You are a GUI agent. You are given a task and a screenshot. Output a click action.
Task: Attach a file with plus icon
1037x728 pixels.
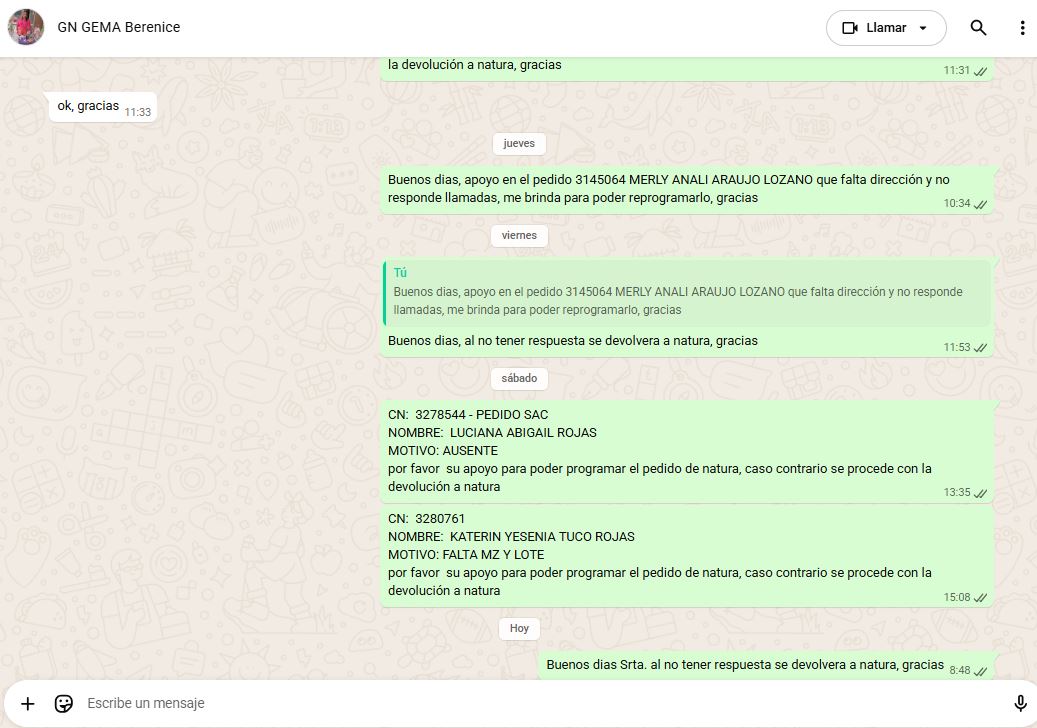click(28, 703)
